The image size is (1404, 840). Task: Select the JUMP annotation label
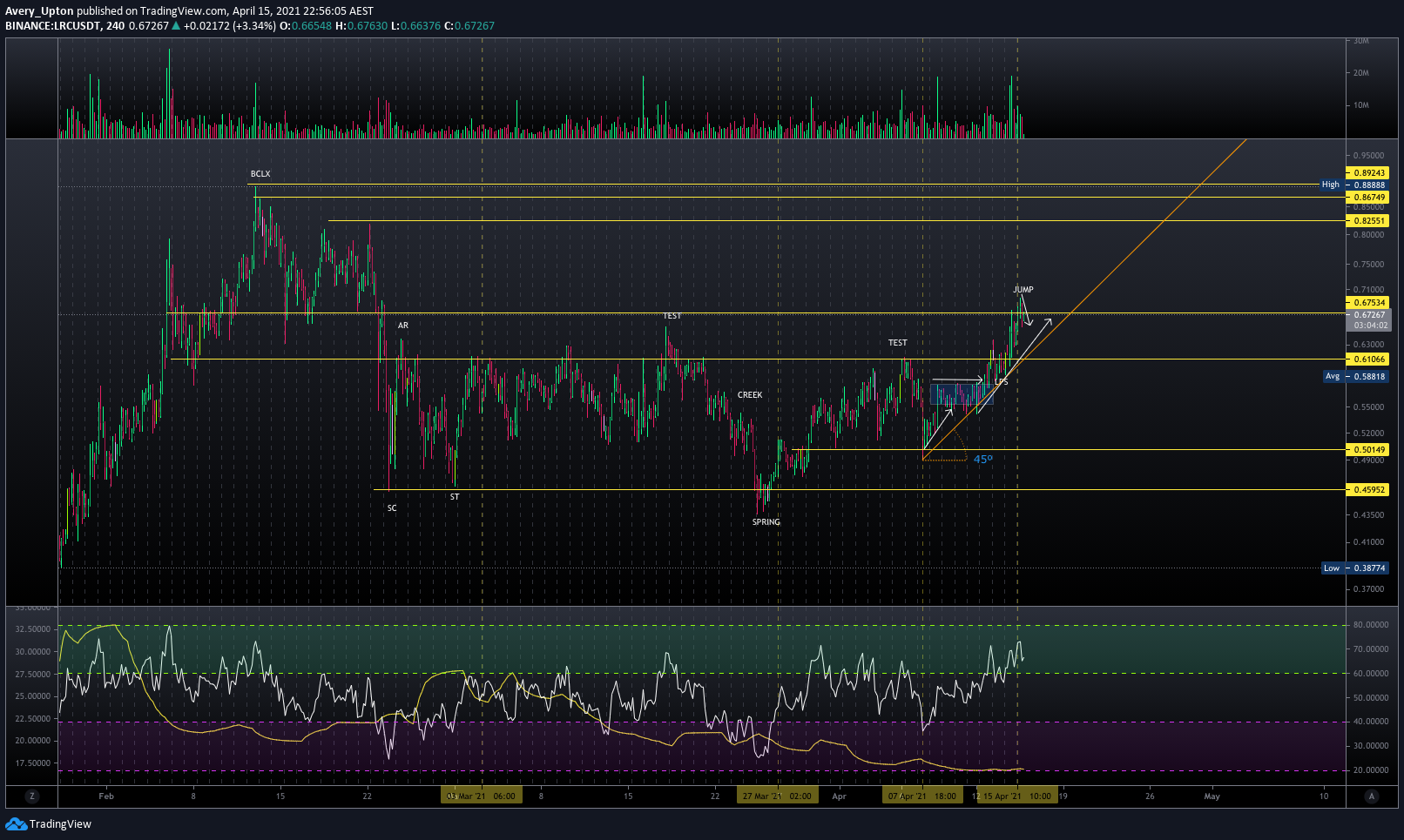1023,290
